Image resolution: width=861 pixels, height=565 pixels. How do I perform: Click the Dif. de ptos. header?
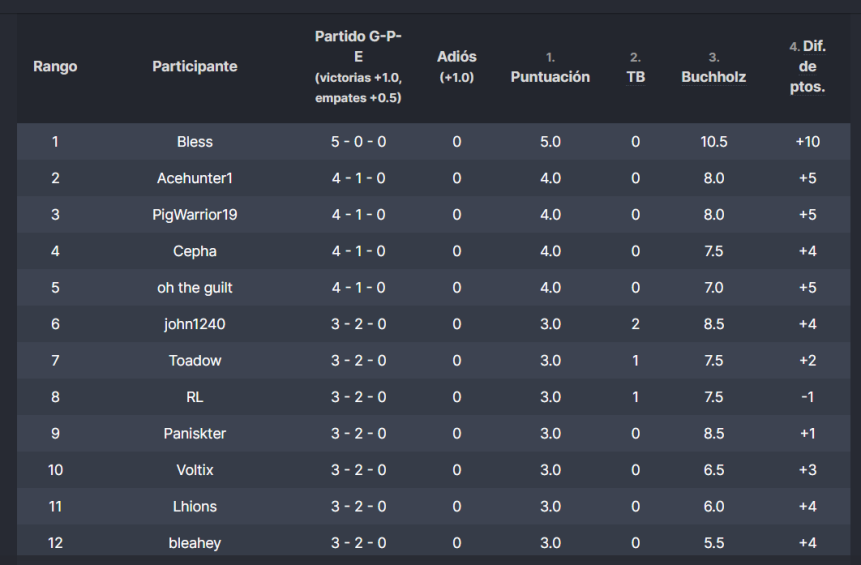click(x=807, y=66)
